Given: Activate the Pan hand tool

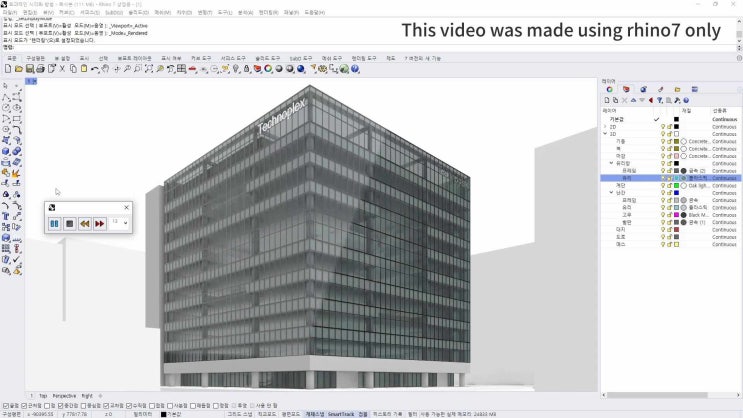Looking at the screenshot, I should click(105, 69).
